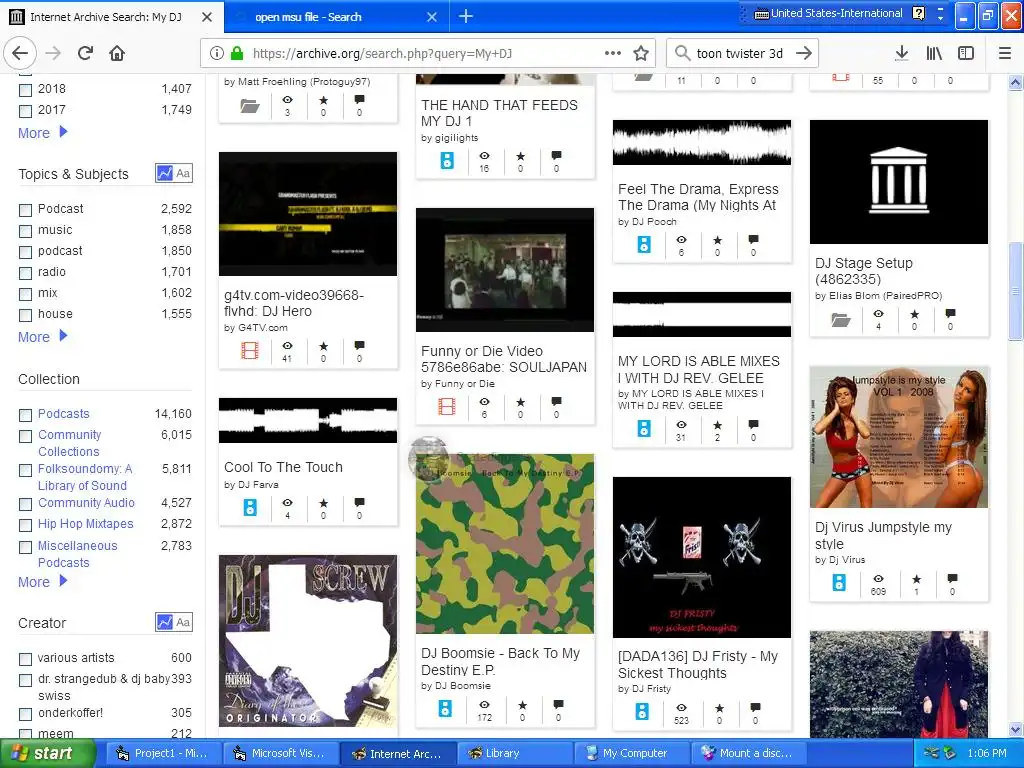Open Podcasts collection link

coord(63,413)
